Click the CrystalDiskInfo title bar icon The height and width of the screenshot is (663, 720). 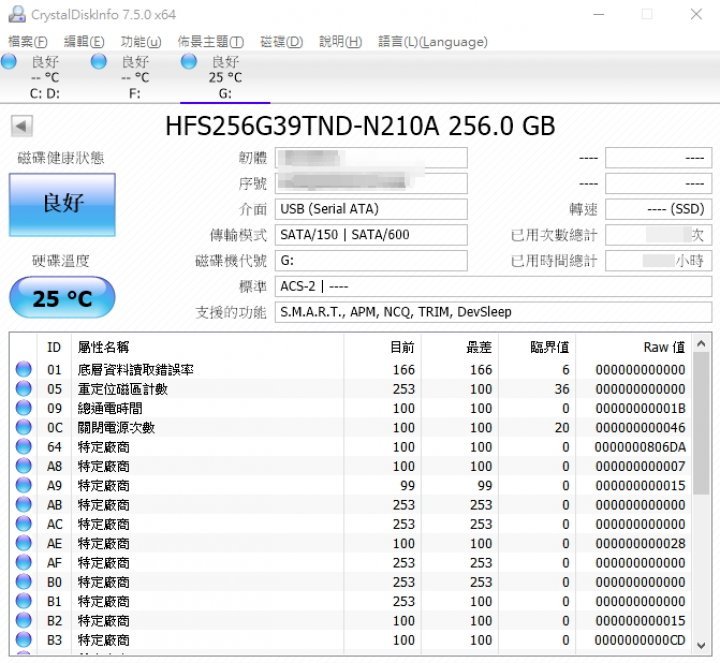[17, 14]
